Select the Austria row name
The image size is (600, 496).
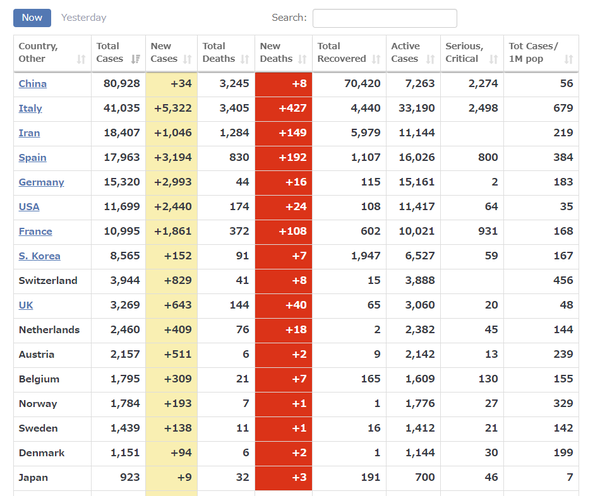point(37,354)
